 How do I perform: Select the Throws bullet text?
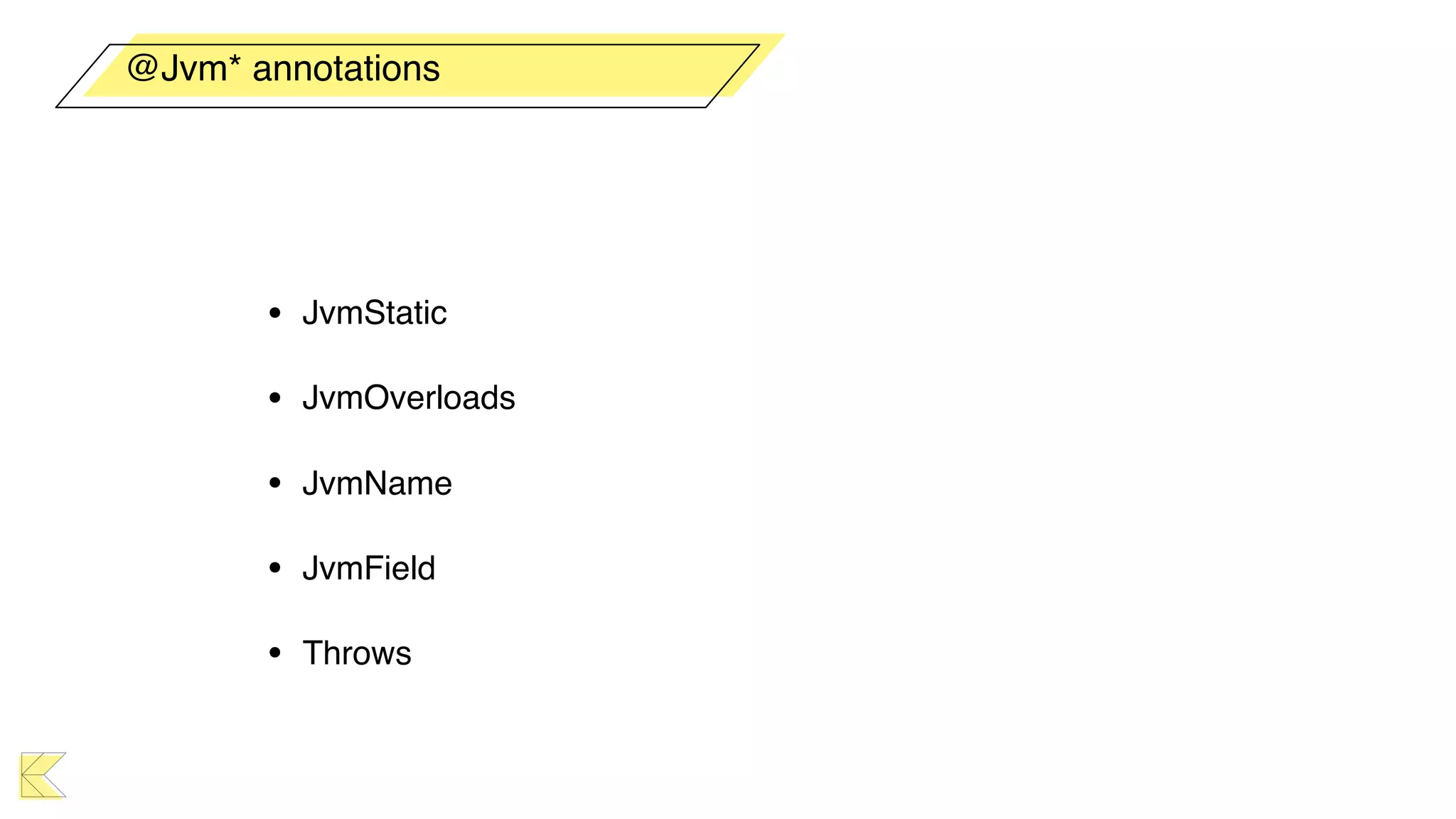tap(357, 653)
